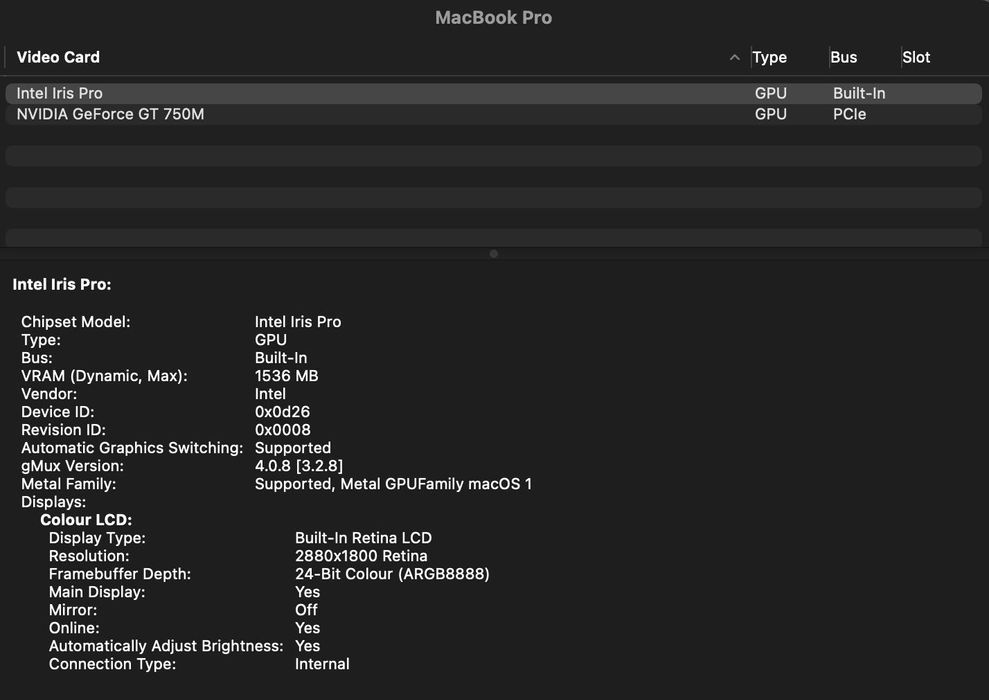This screenshot has height=700, width=989.
Task: Click the Connection Type value Internal
Action: [x=322, y=664]
